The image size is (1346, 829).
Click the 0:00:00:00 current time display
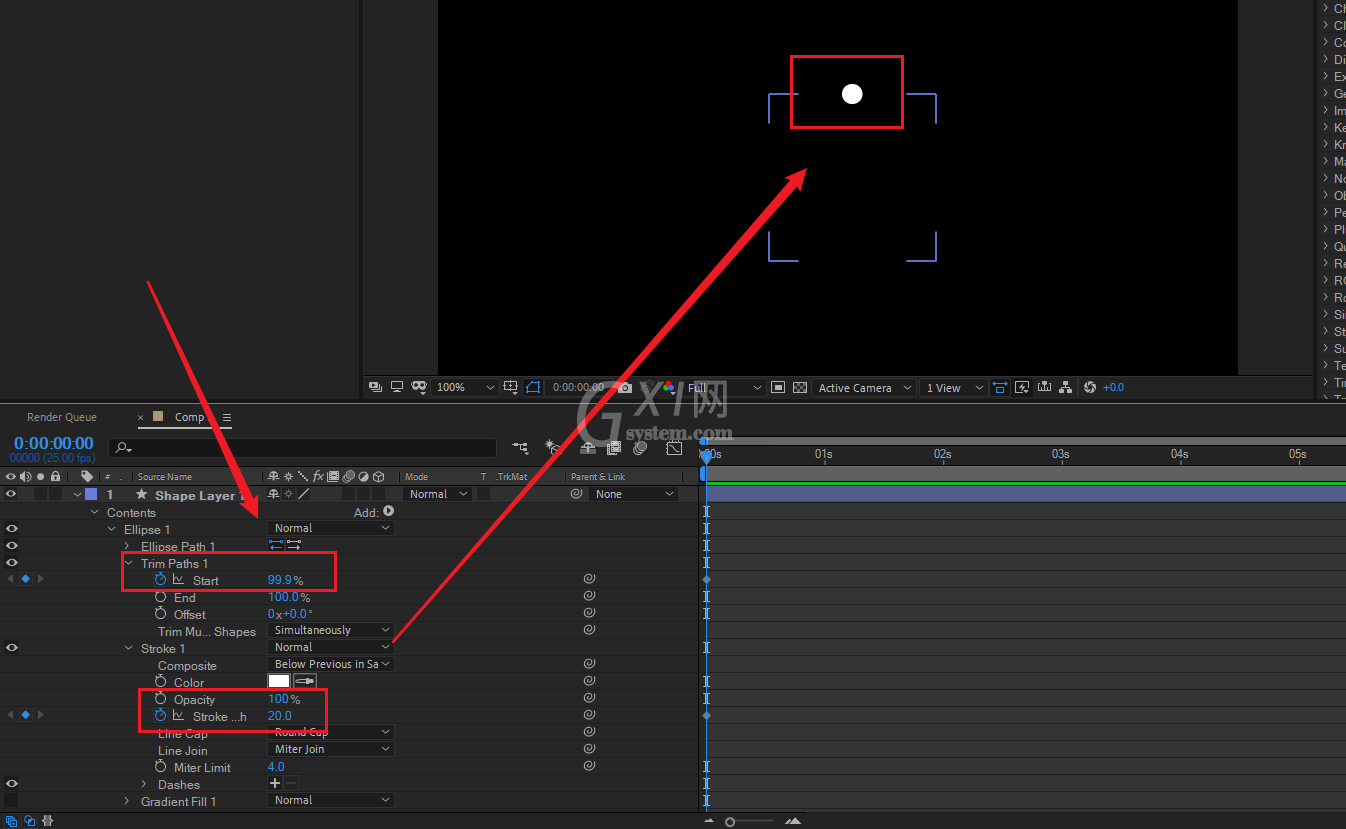tap(54, 443)
